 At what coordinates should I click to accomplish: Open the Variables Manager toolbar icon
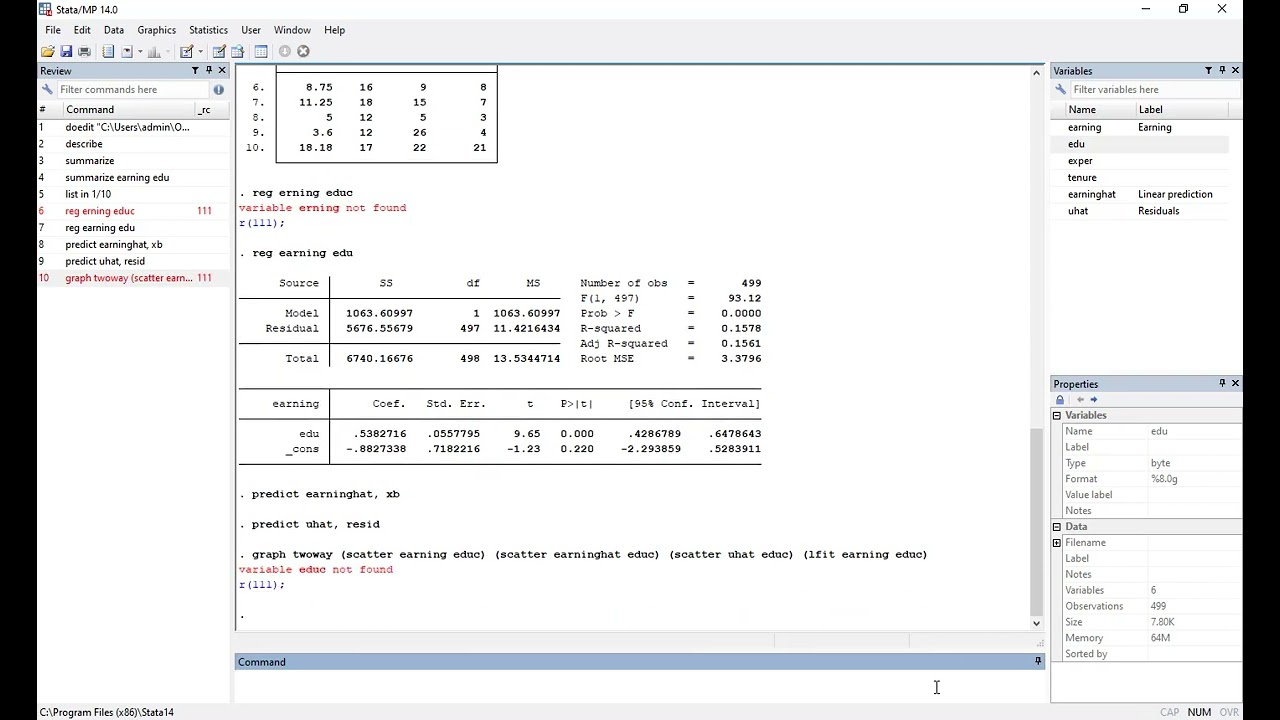[261, 51]
